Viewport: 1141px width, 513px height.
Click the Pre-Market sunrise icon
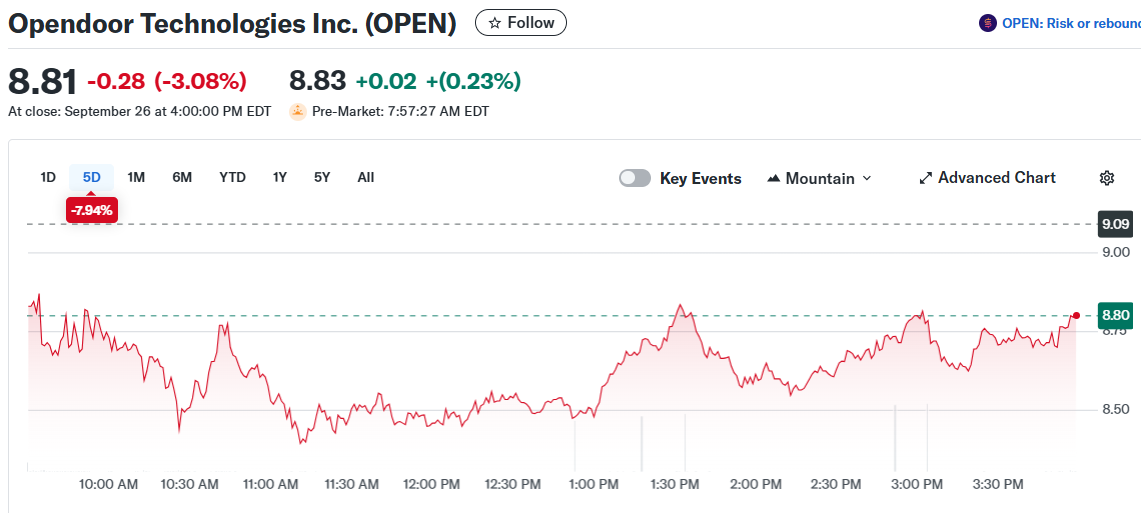(x=298, y=112)
